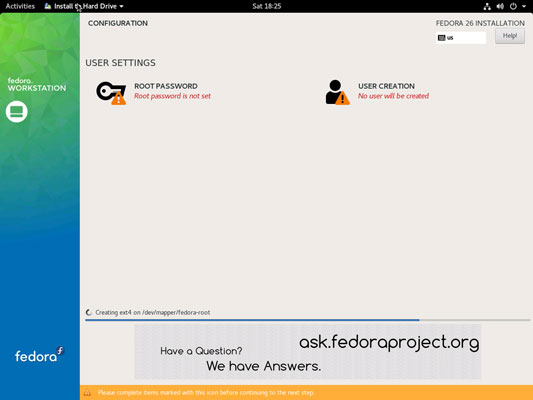
Task: Click 'No user will be created' text
Action: (x=393, y=96)
